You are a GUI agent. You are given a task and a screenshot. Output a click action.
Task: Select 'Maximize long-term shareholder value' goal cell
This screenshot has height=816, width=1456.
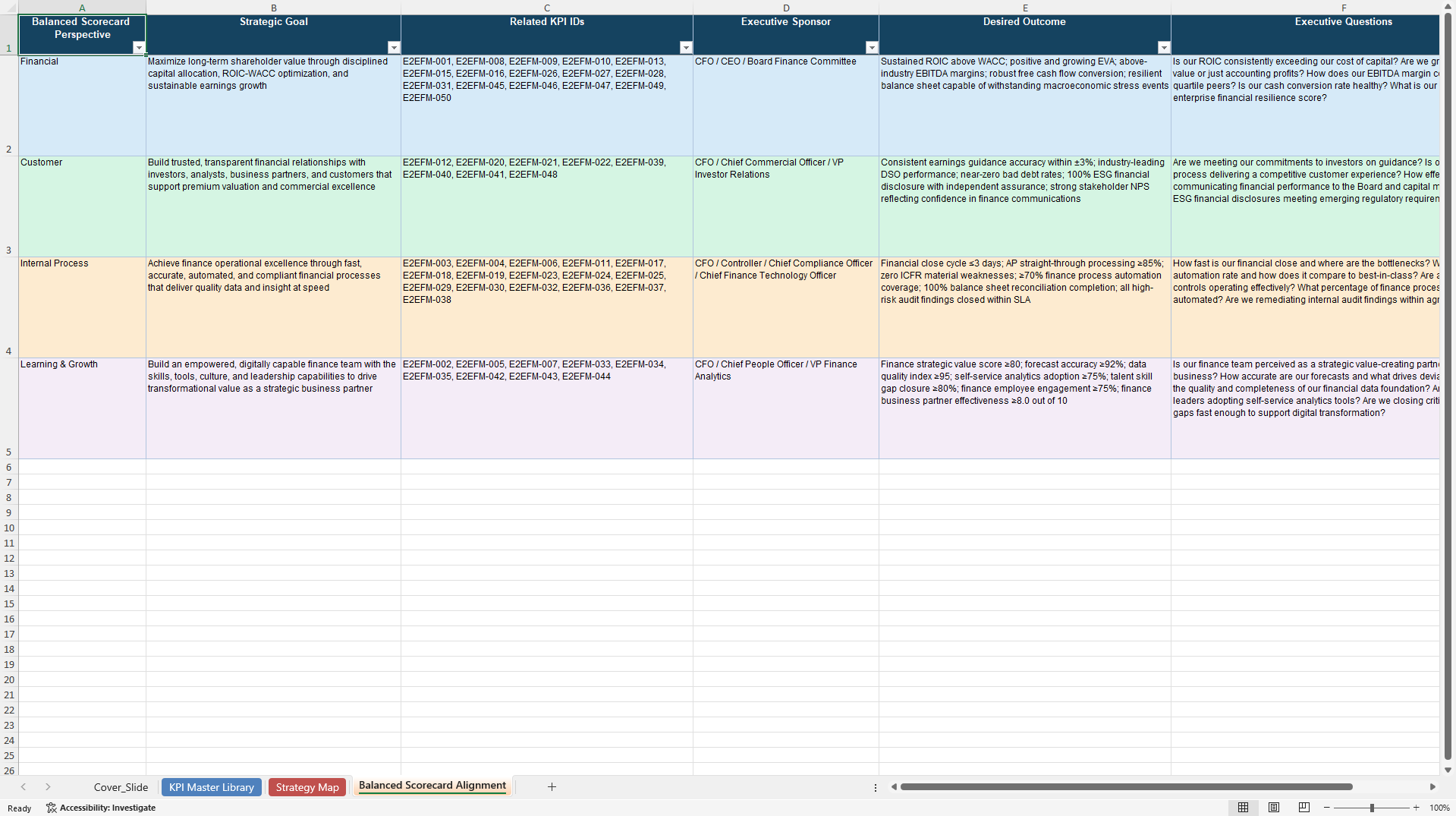273,106
